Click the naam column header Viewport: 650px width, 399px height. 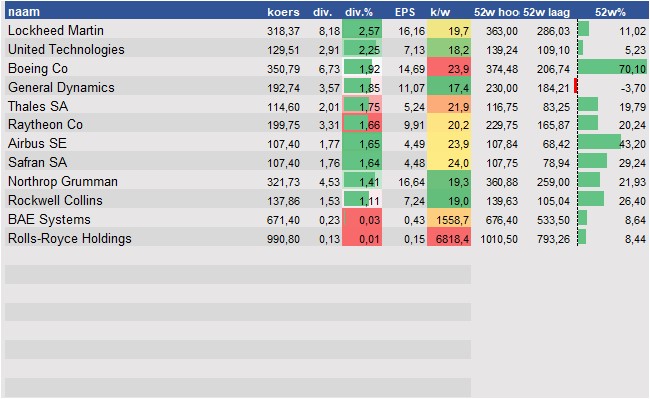pyautogui.click(x=24, y=12)
